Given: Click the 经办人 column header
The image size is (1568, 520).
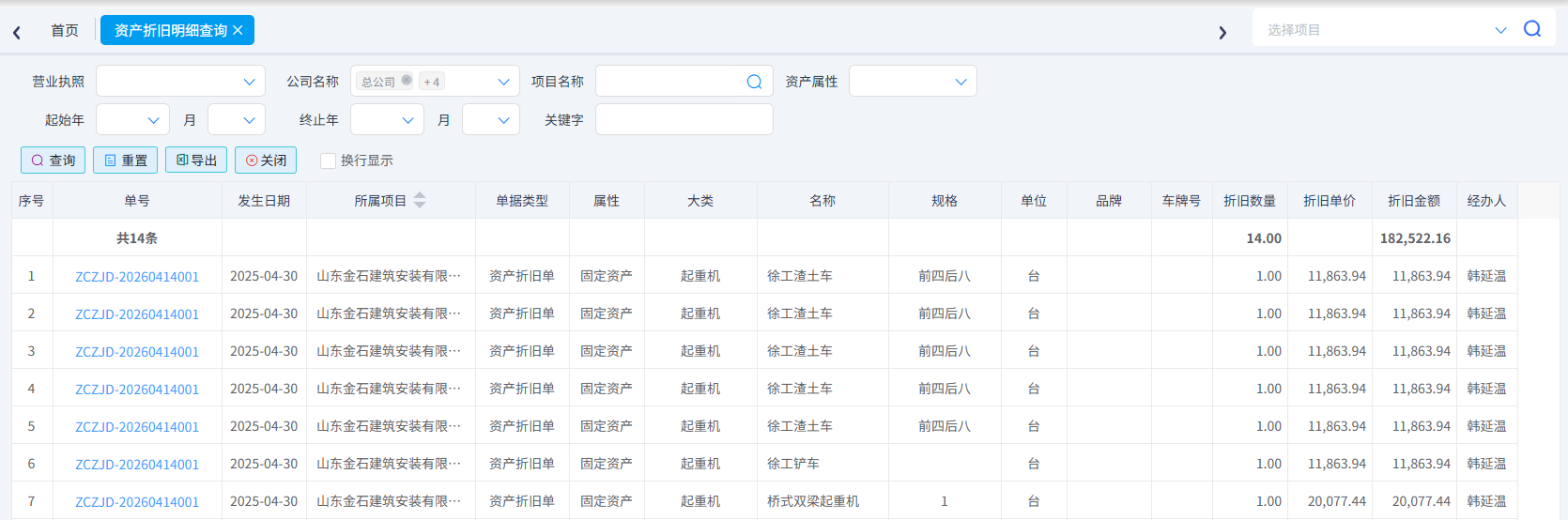Looking at the screenshot, I should click(1486, 200).
